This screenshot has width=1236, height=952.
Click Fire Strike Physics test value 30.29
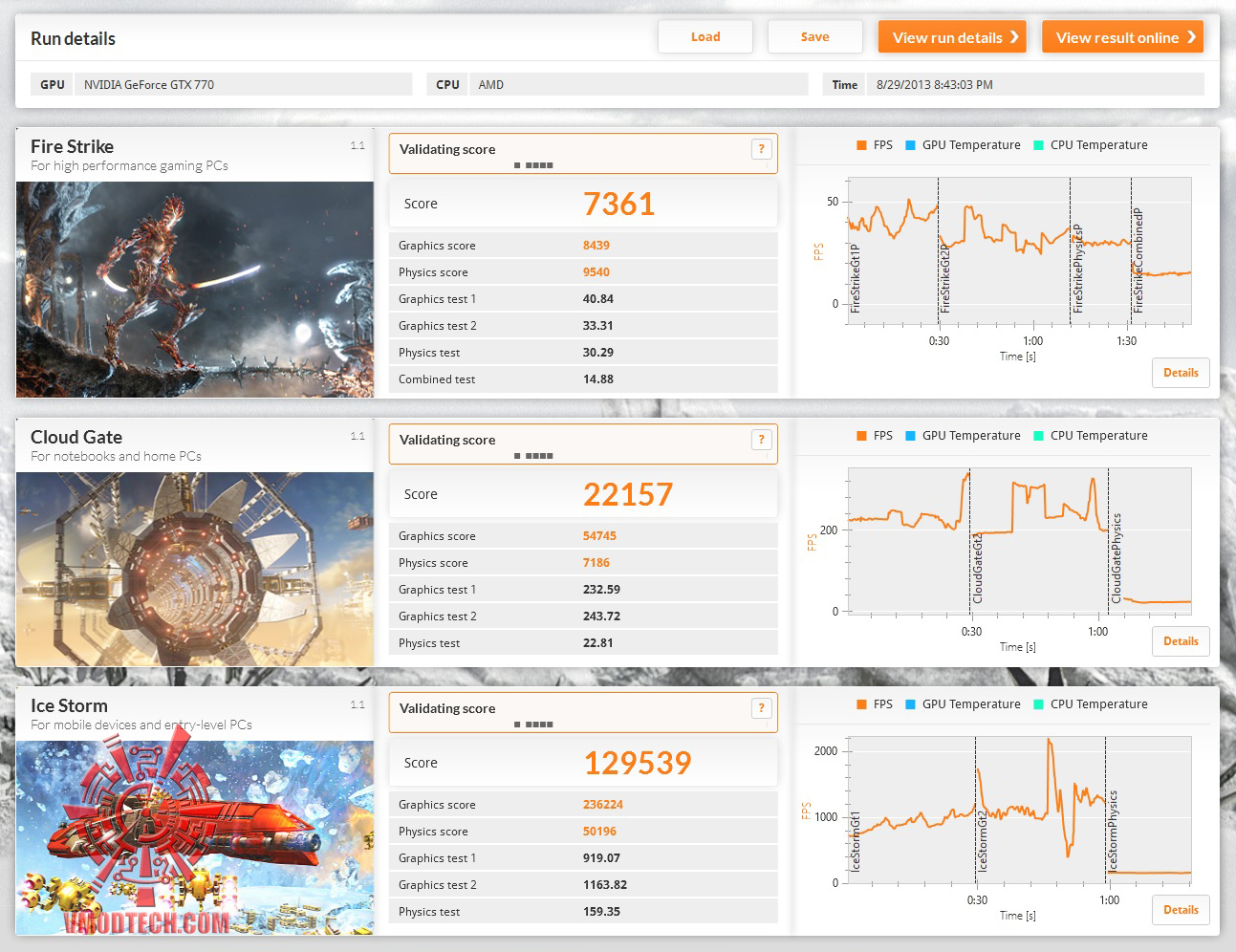tap(598, 353)
